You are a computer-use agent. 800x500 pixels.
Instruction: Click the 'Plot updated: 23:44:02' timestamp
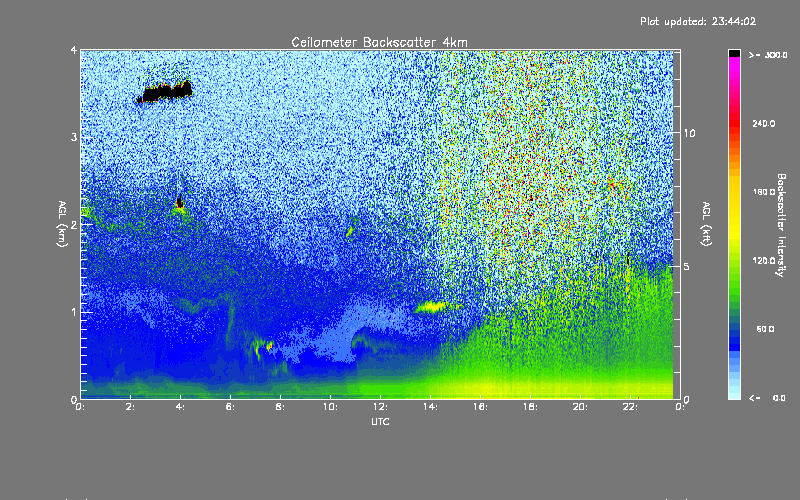tap(698, 21)
